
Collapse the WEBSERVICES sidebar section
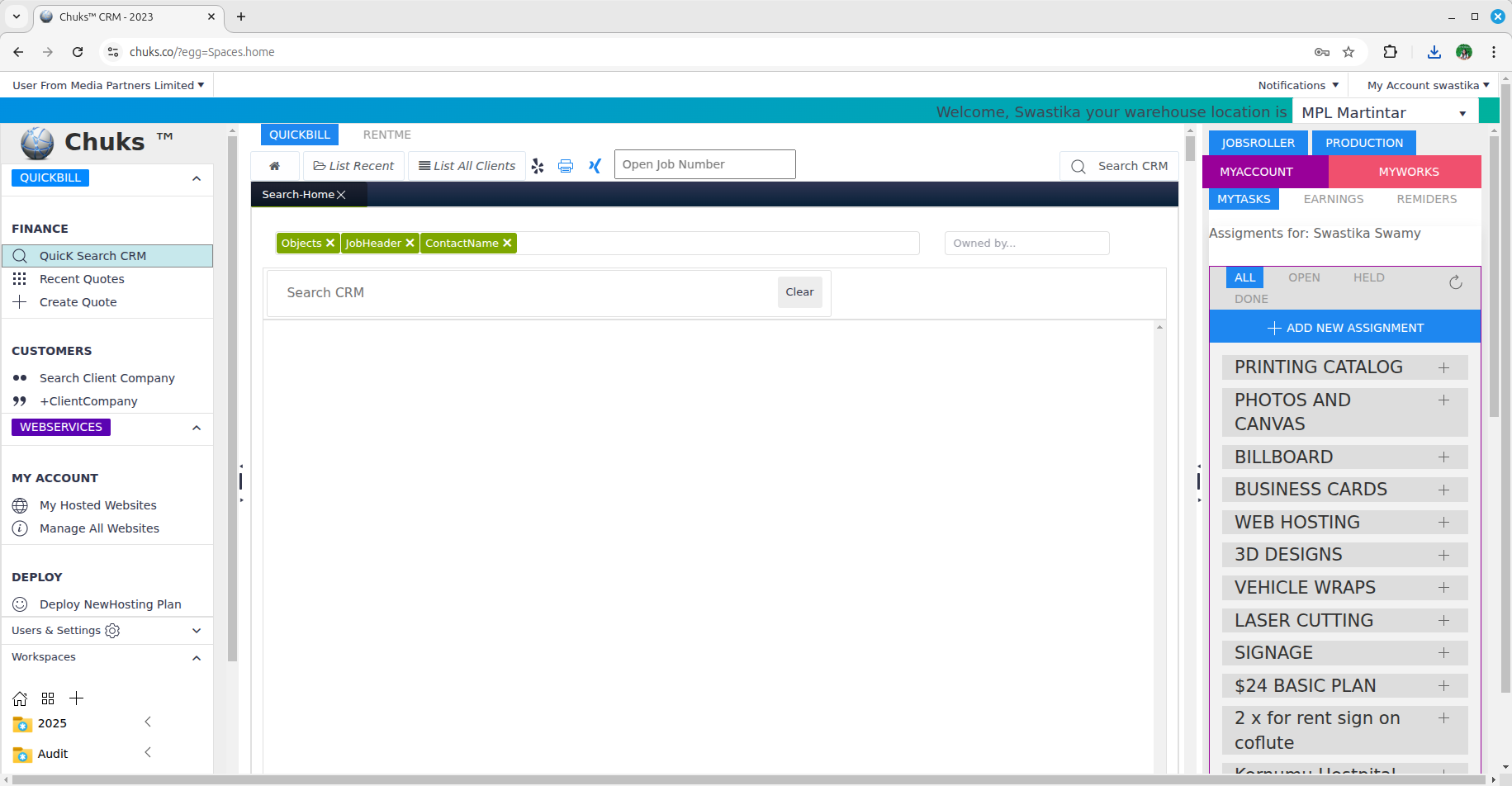click(x=197, y=428)
